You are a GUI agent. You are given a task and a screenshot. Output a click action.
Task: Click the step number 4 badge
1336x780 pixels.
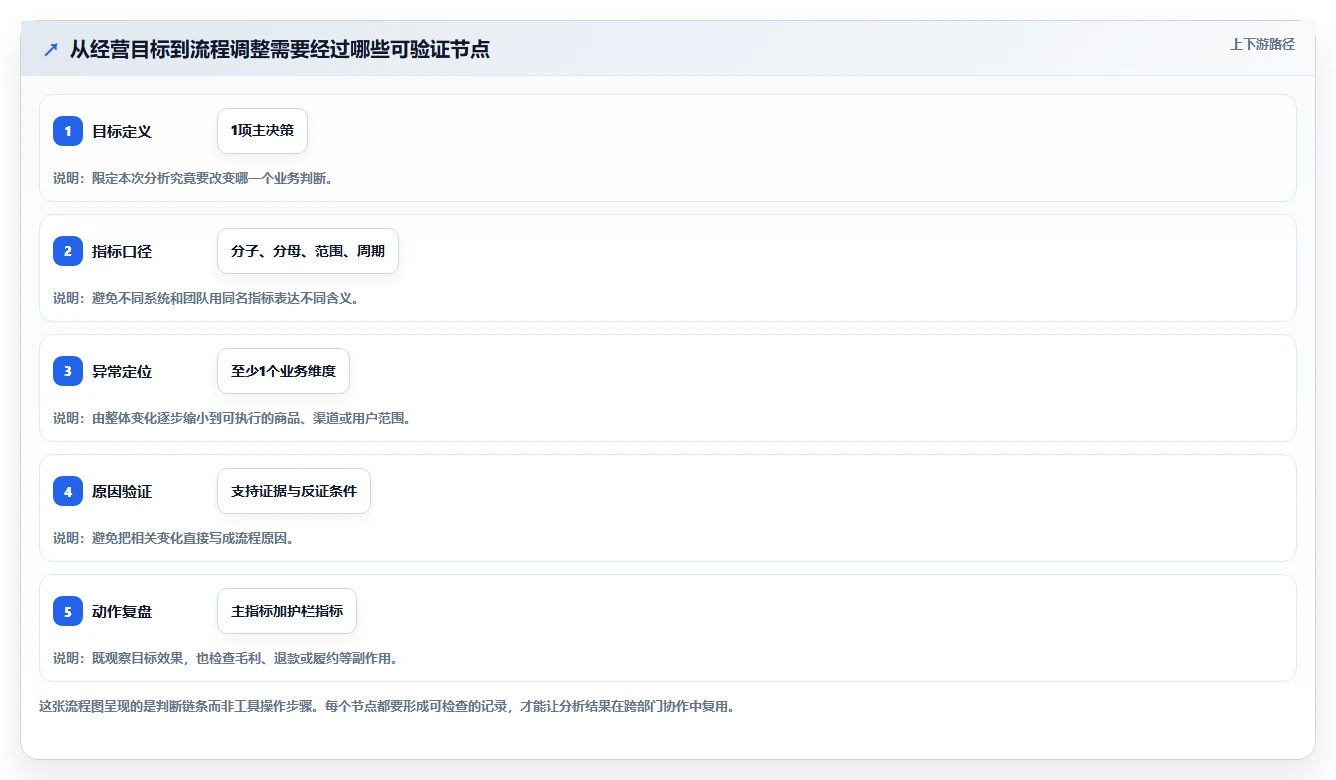point(68,491)
